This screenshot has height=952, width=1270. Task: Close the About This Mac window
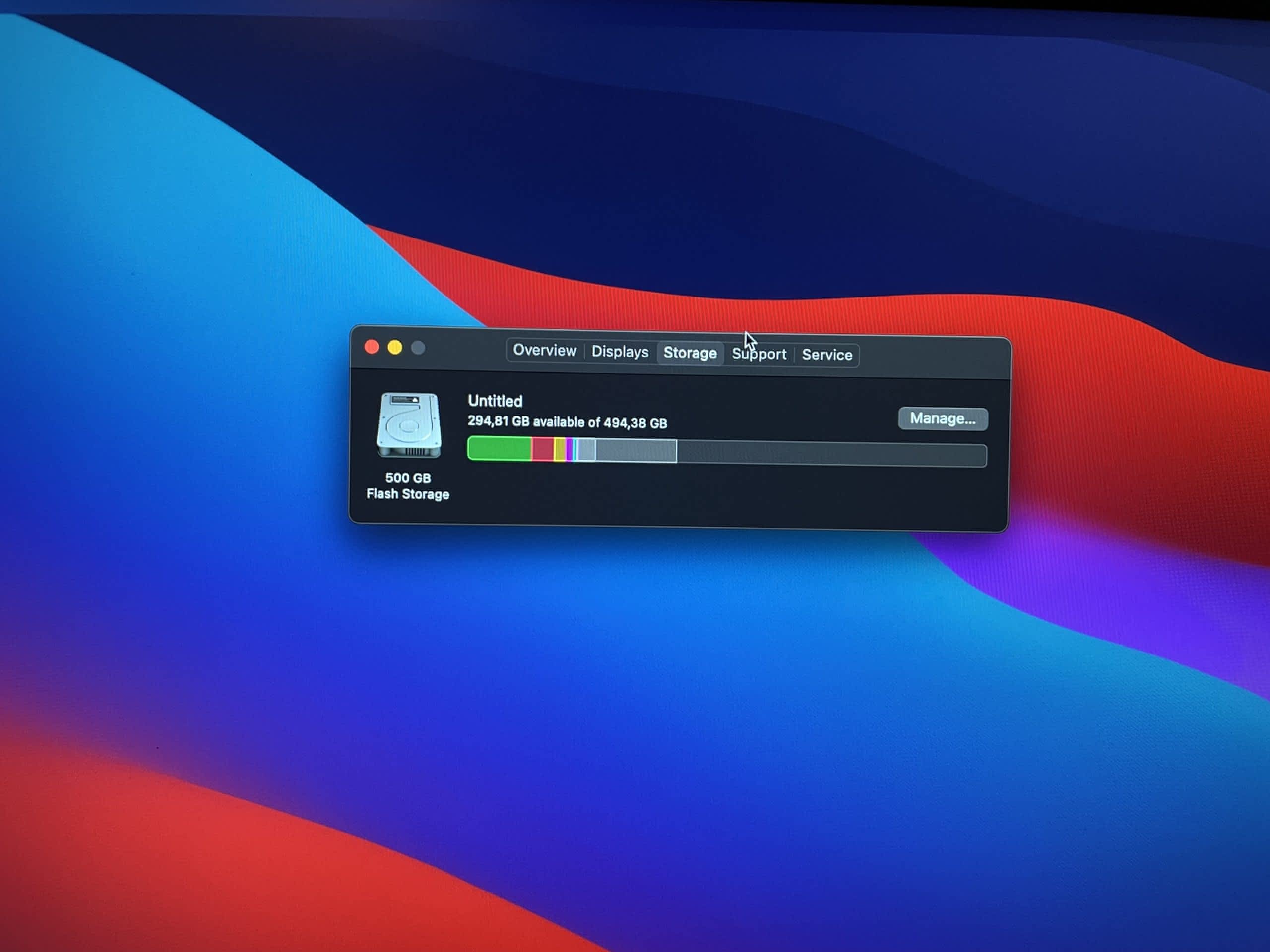click(372, 347)
